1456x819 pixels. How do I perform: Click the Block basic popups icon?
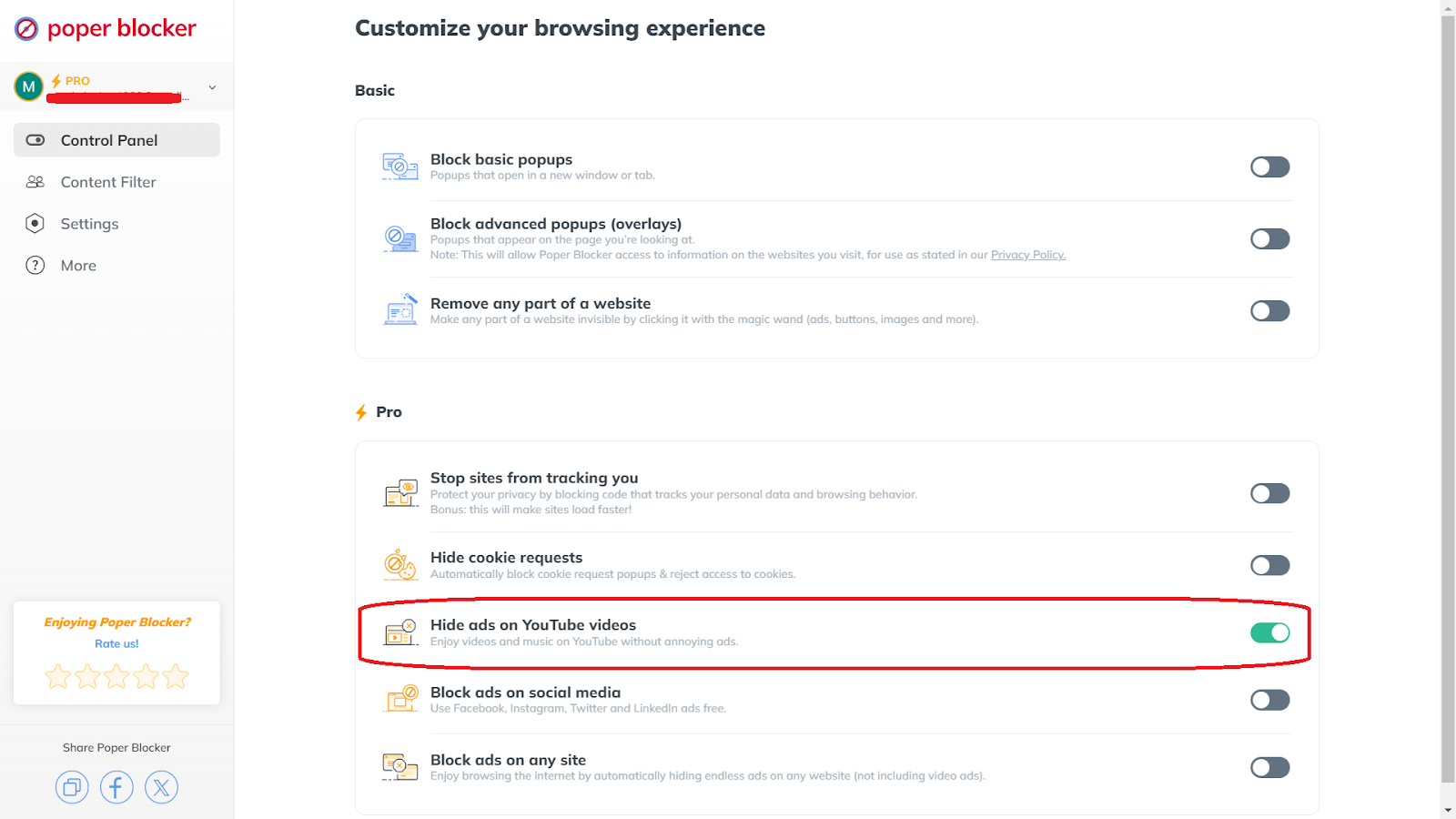tap(399, 167)
